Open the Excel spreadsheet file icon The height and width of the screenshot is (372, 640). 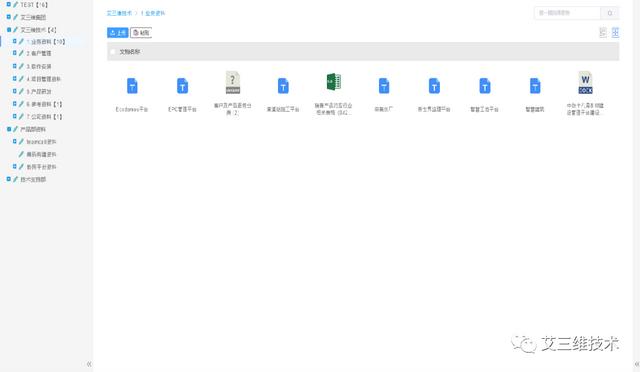pyautogui.click(x=333, y=82)
